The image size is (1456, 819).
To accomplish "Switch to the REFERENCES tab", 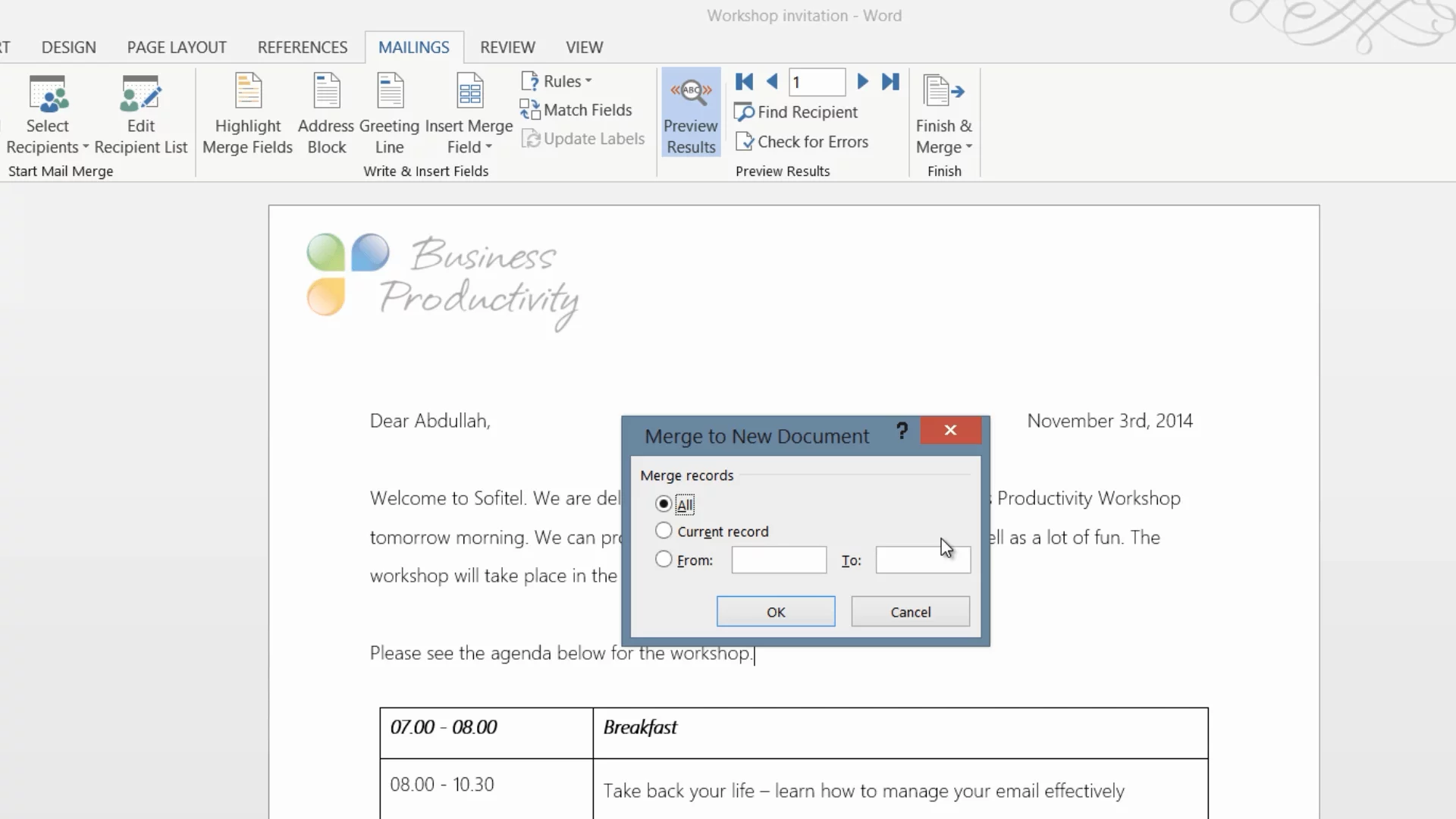I will click(302, 47).
